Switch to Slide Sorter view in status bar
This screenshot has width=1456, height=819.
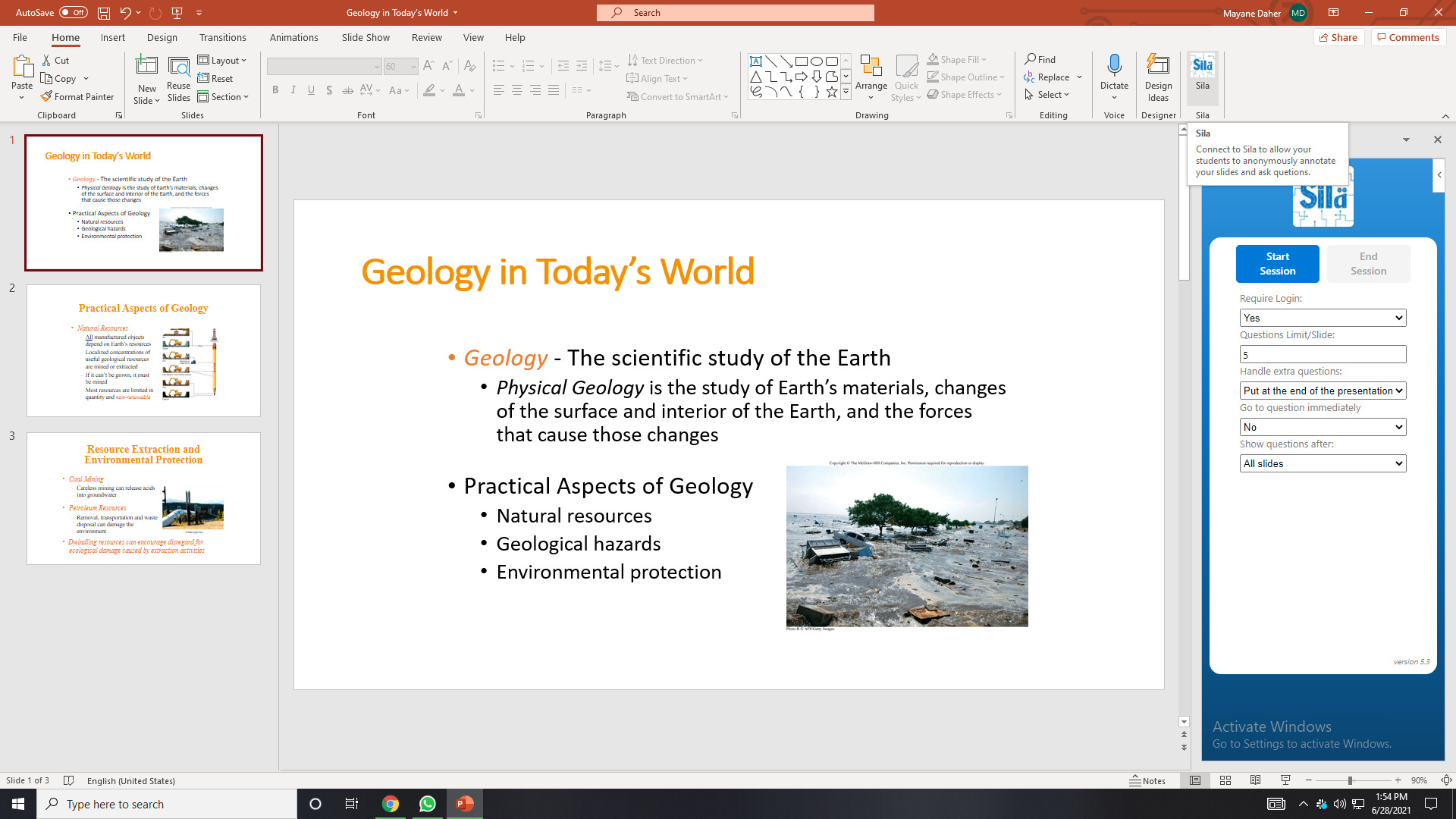tap(1225, 780)
